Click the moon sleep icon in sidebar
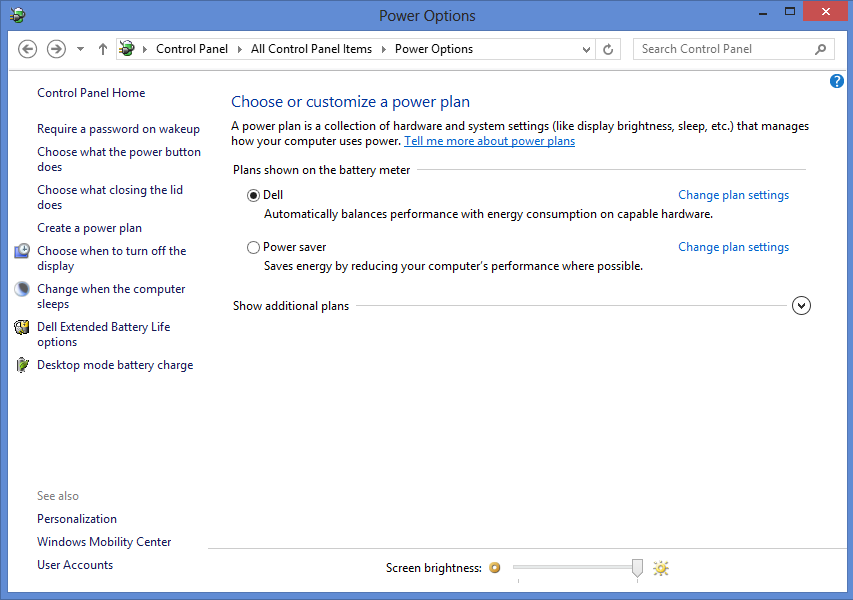 tap(22, 289)
